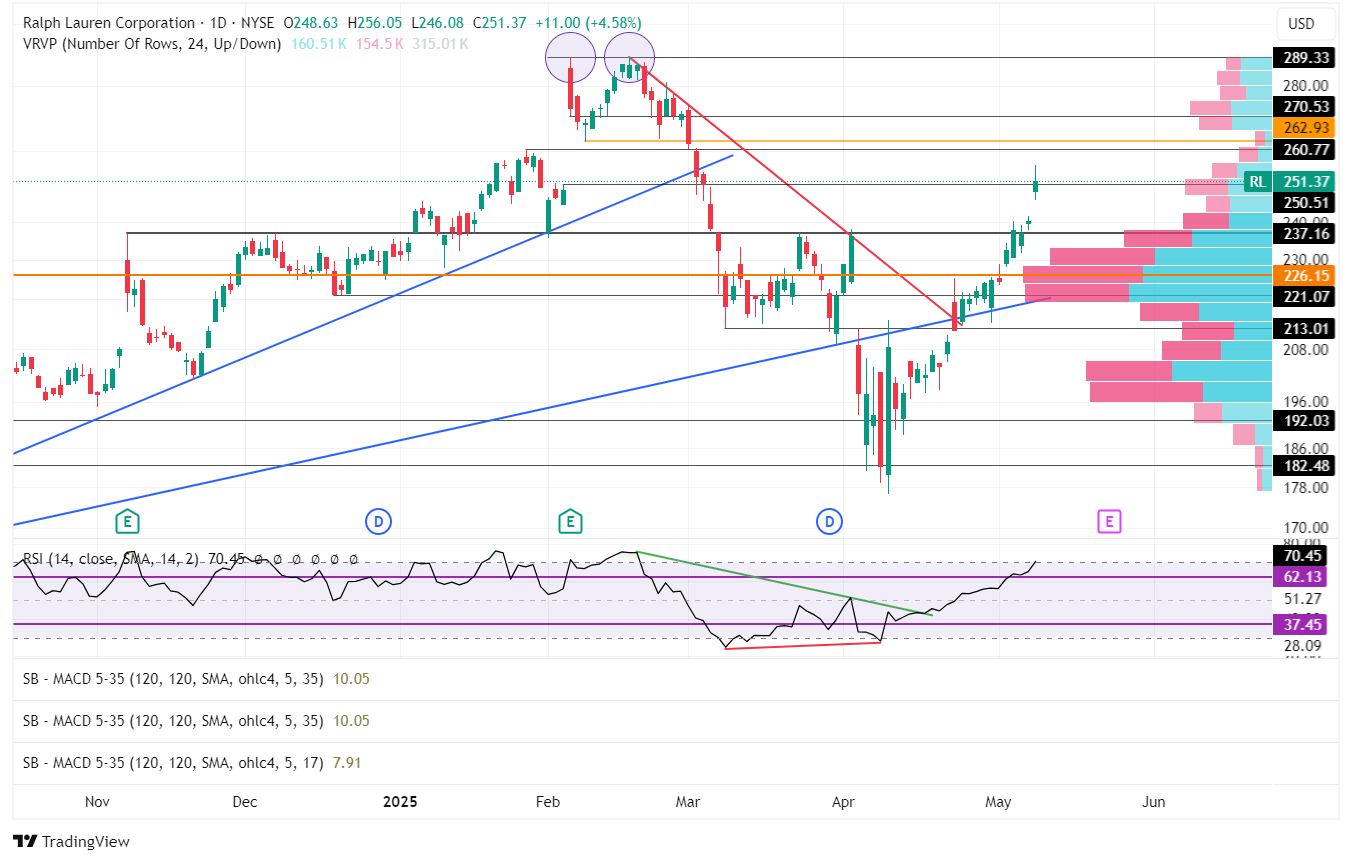Click the +11.00 (+4.58%) change value
1352x863 pixels.
[588, 22]
